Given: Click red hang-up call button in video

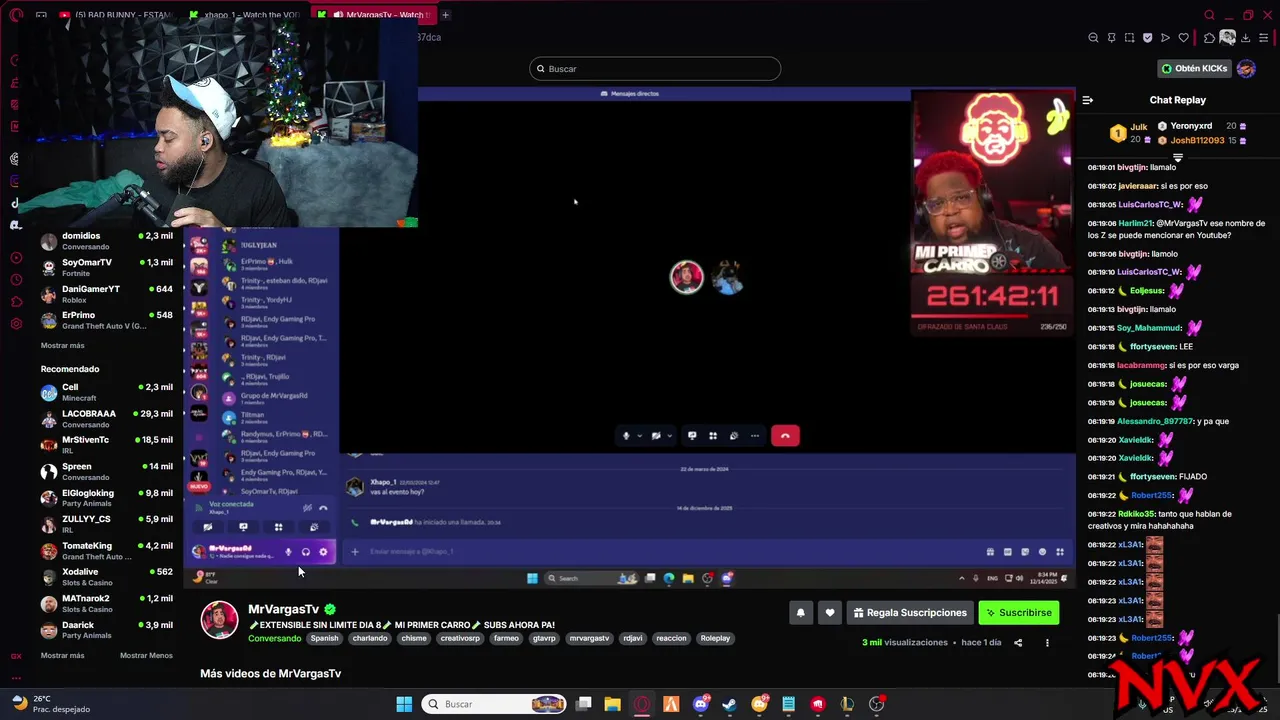Looking at the screenshot, I should tap(785, 436).
